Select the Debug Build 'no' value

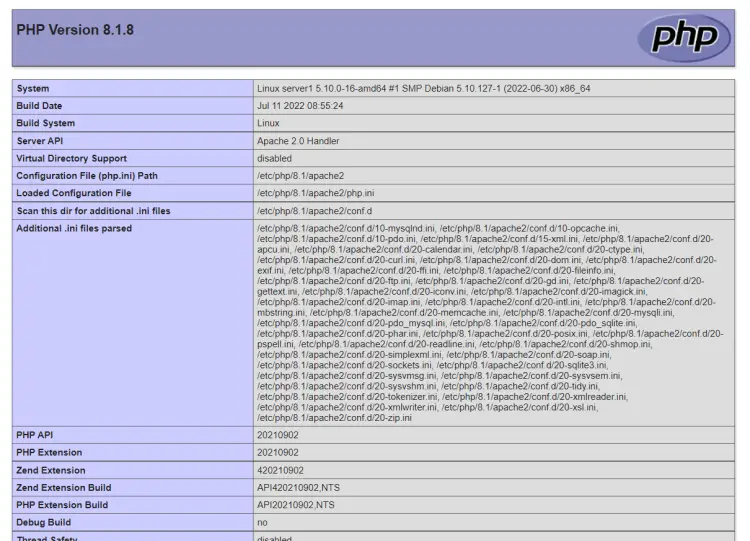262,522
